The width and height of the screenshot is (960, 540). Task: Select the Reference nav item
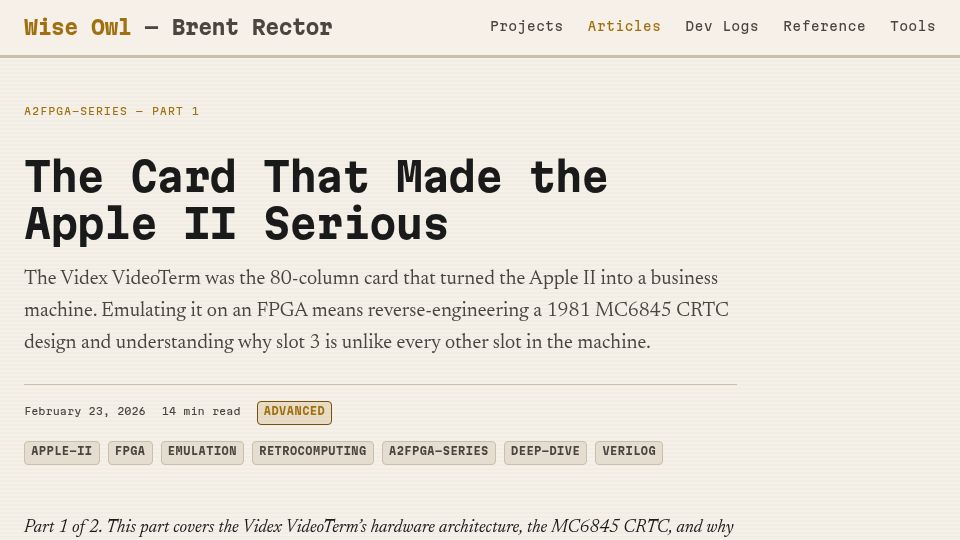(824, 26)
